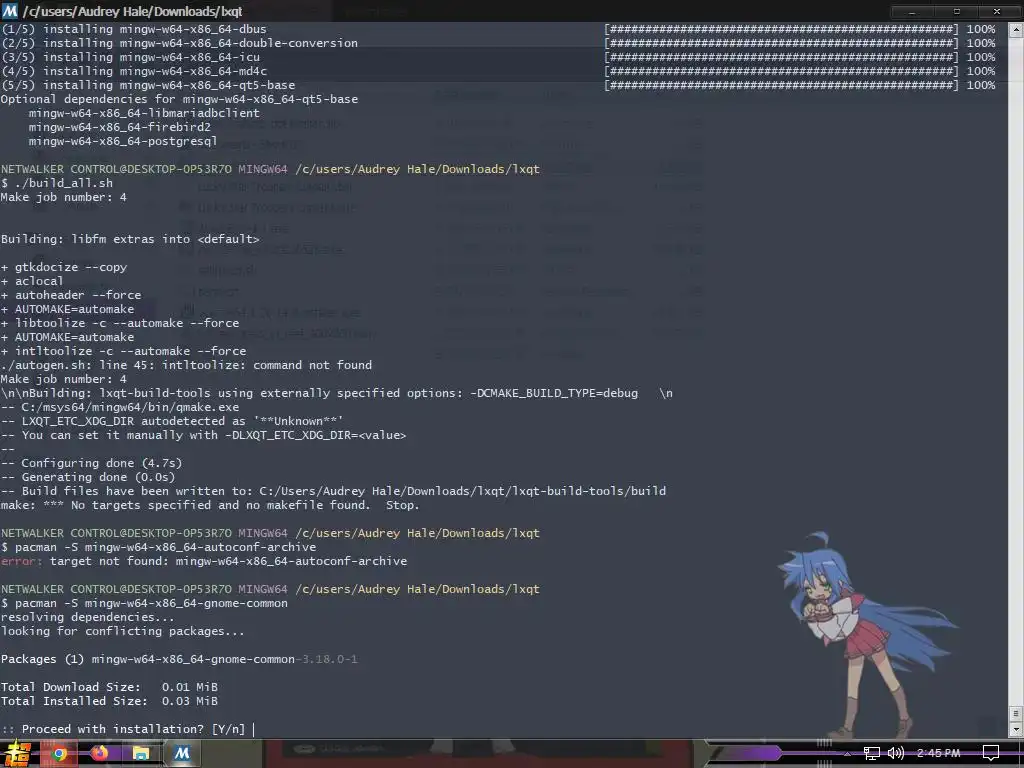Open the volume control tray icon
1024x768 pixels.
coord(895,754)
